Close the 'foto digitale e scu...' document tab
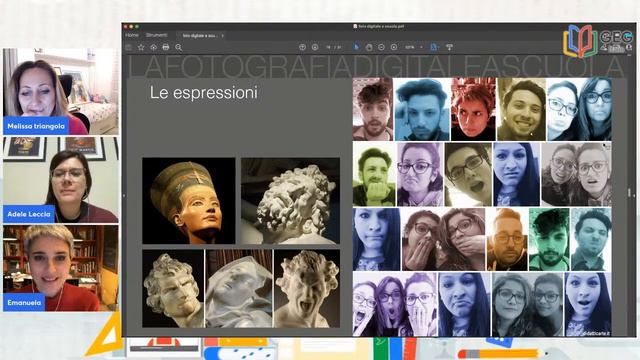 pyautogui.click(x=222, y=36)
